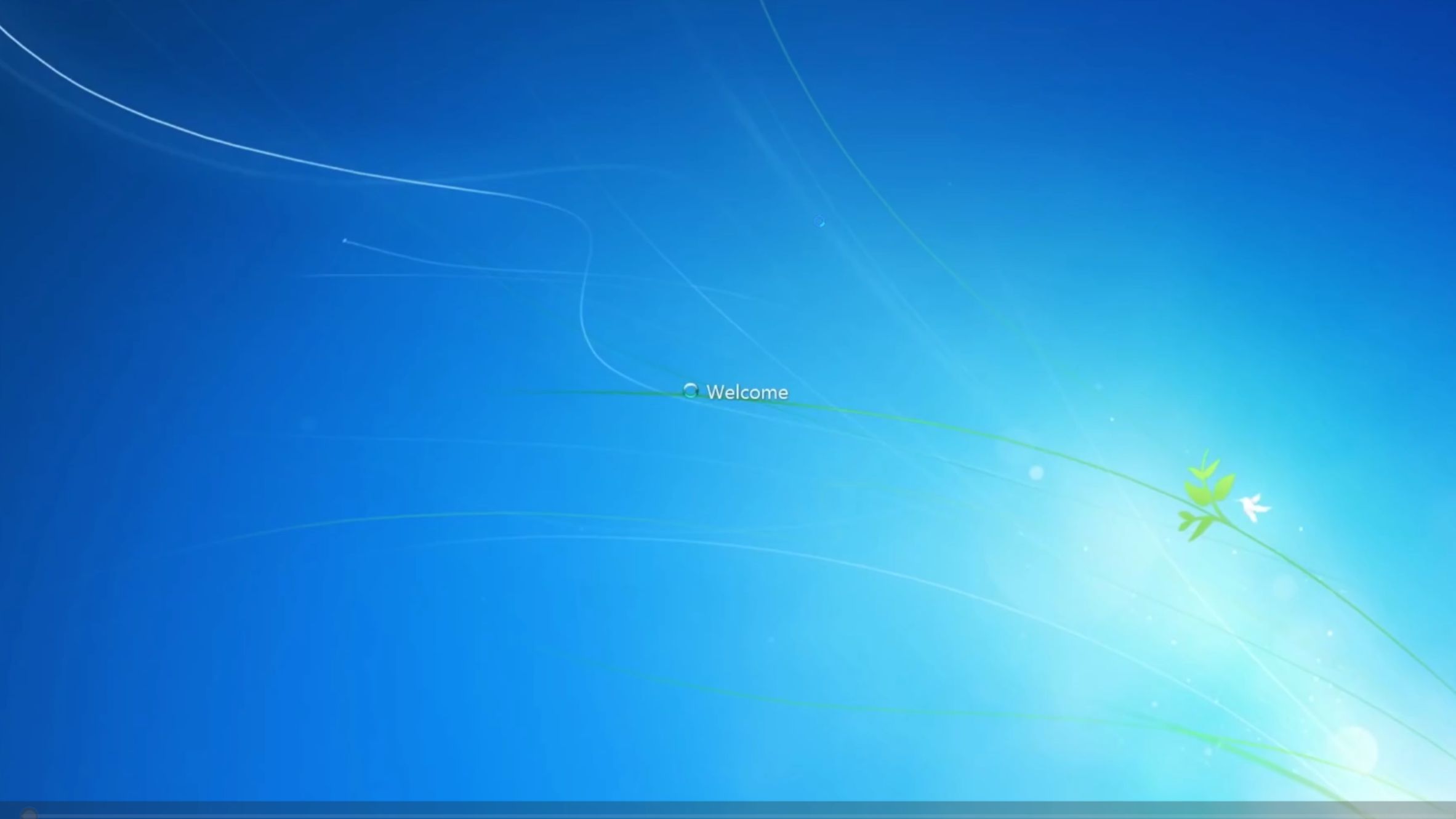Image resolution: width=1456 pixels, height=819 pixels.
Task: Click the last letter e of Welcome
Action: (x=782, y=394)
